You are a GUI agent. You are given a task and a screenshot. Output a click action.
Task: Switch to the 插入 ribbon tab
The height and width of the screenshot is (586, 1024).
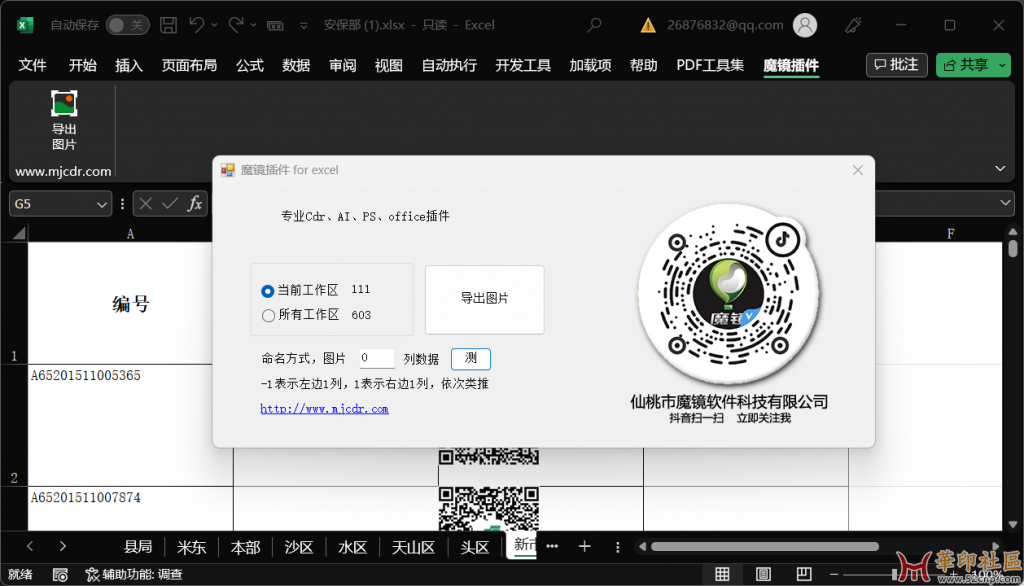[129, 65]
